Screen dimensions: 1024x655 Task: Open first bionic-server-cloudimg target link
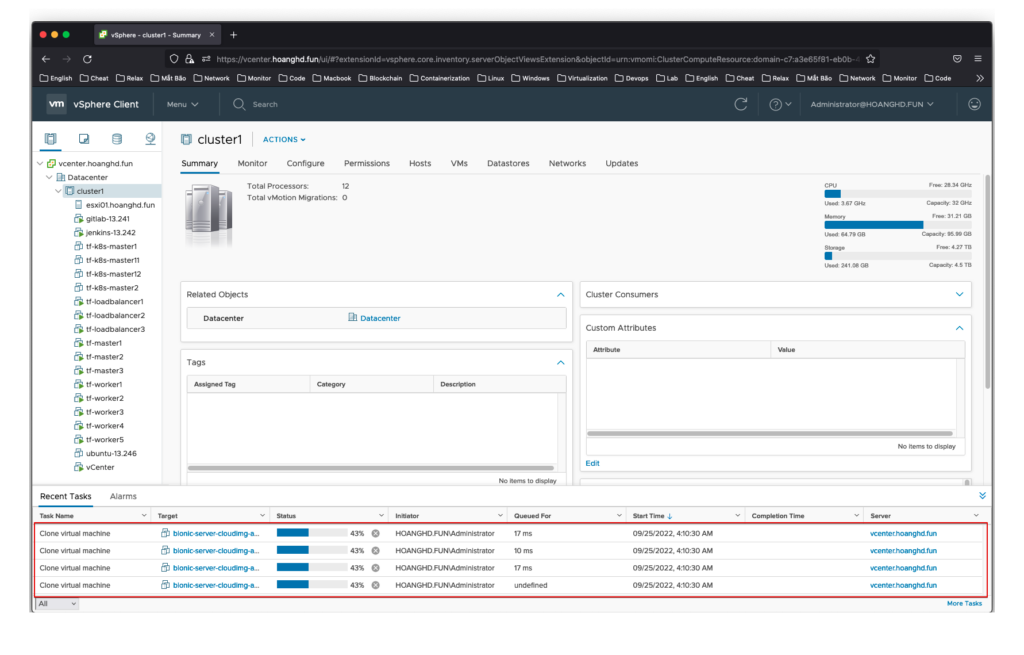click(216, 534)
